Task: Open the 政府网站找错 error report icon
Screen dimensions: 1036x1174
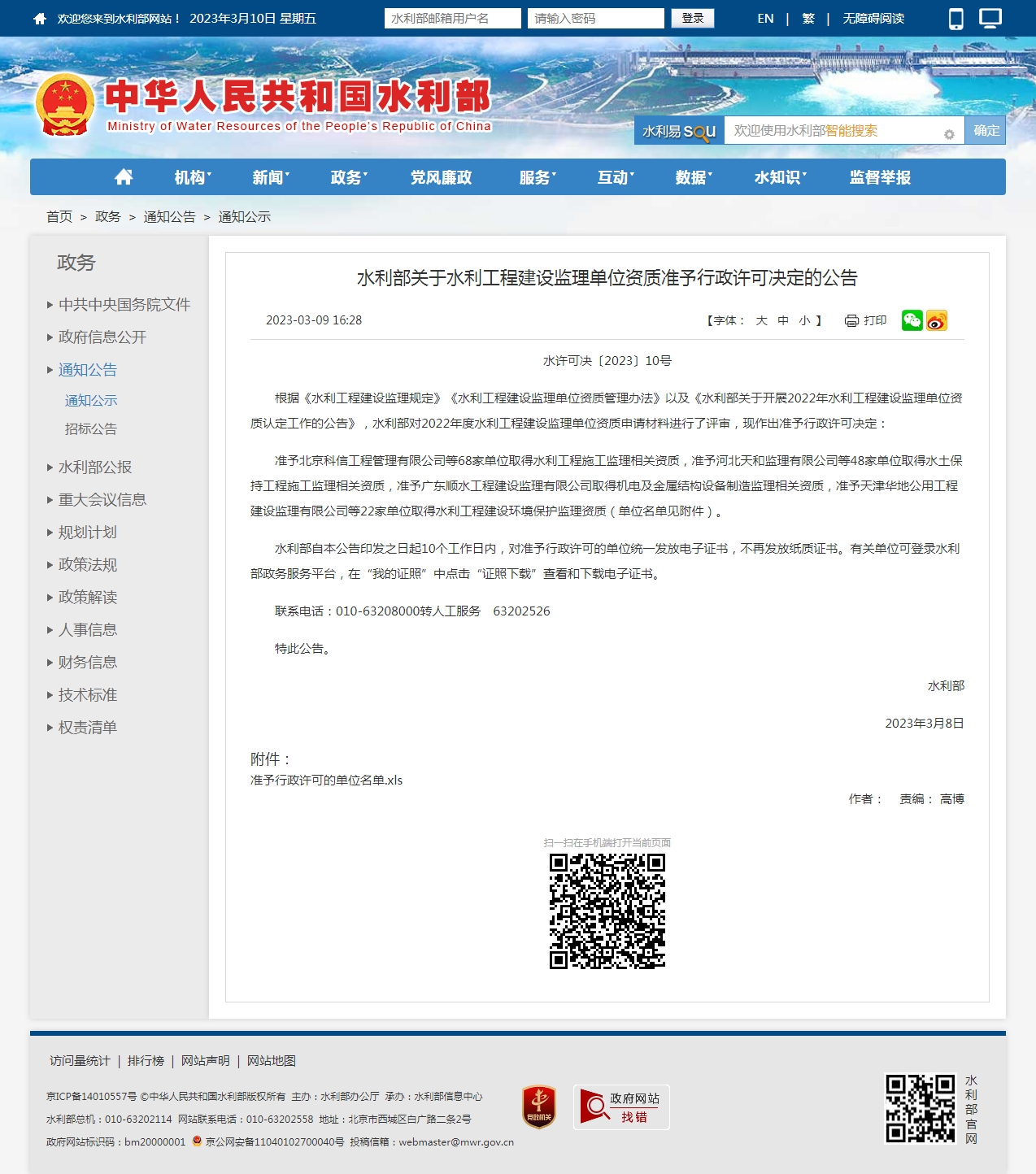Action: click(x=621, y=1107)
